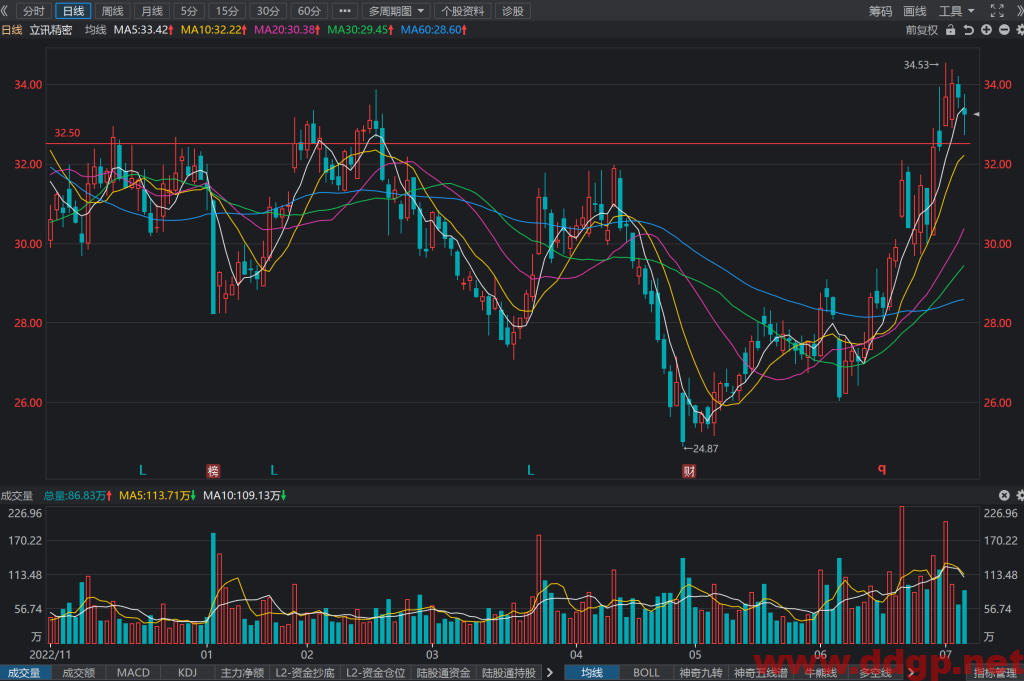The height and width of the screenshot is (681, 1024).
Task: Click the 总量:86.83万 volume value
Action: point(78,496)
